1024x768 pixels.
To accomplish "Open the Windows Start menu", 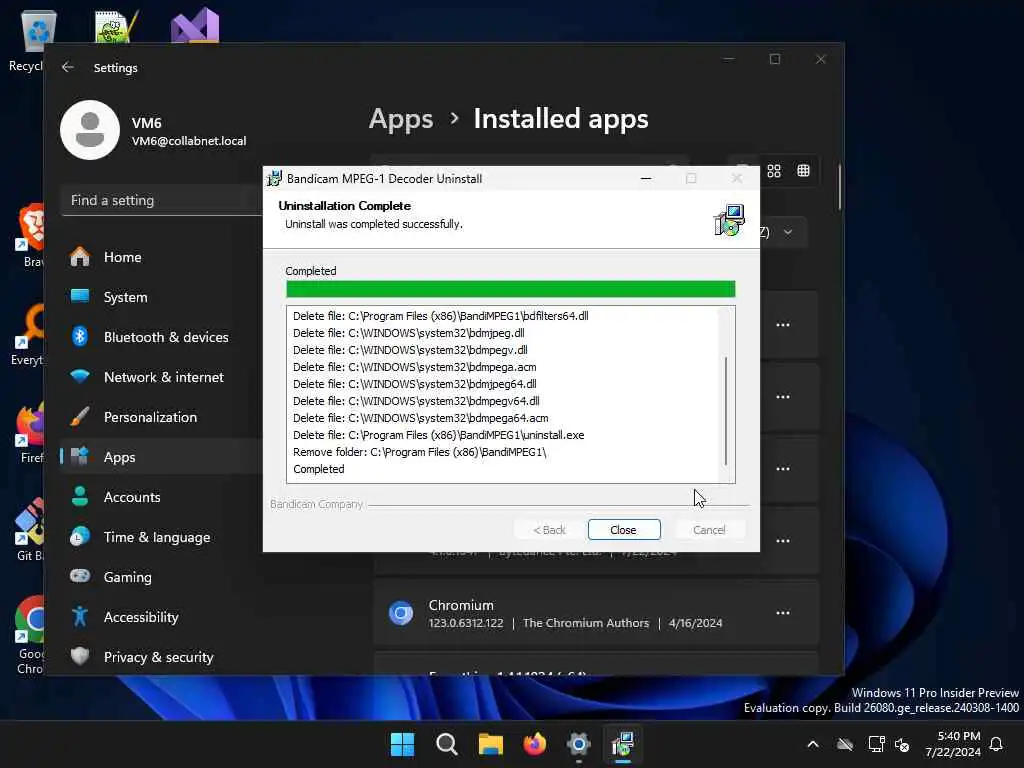I will click(402, 744).
